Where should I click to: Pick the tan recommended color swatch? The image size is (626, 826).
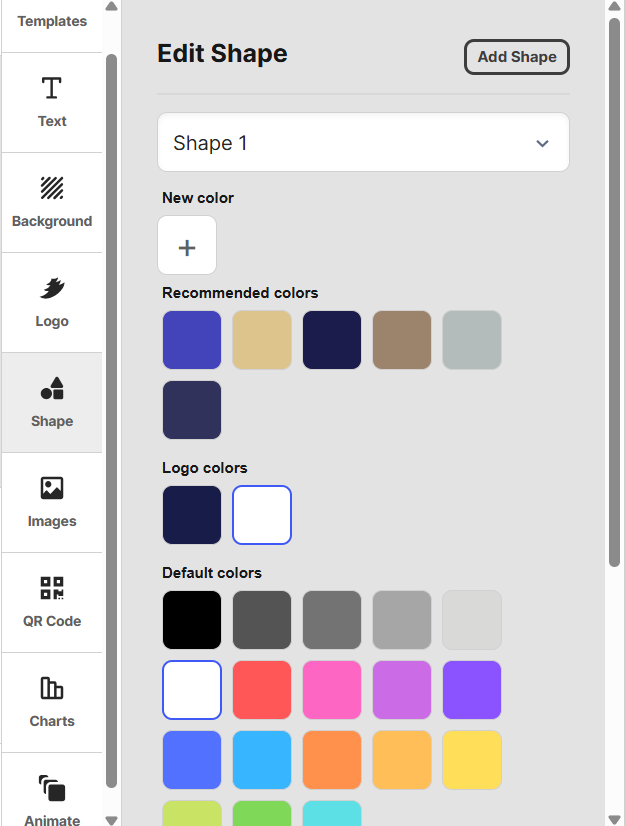tap(262, 340)
